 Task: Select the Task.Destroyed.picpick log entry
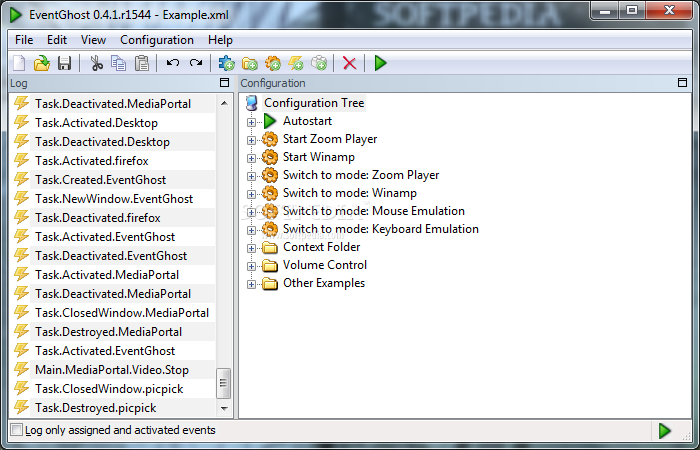coord(96,408)
